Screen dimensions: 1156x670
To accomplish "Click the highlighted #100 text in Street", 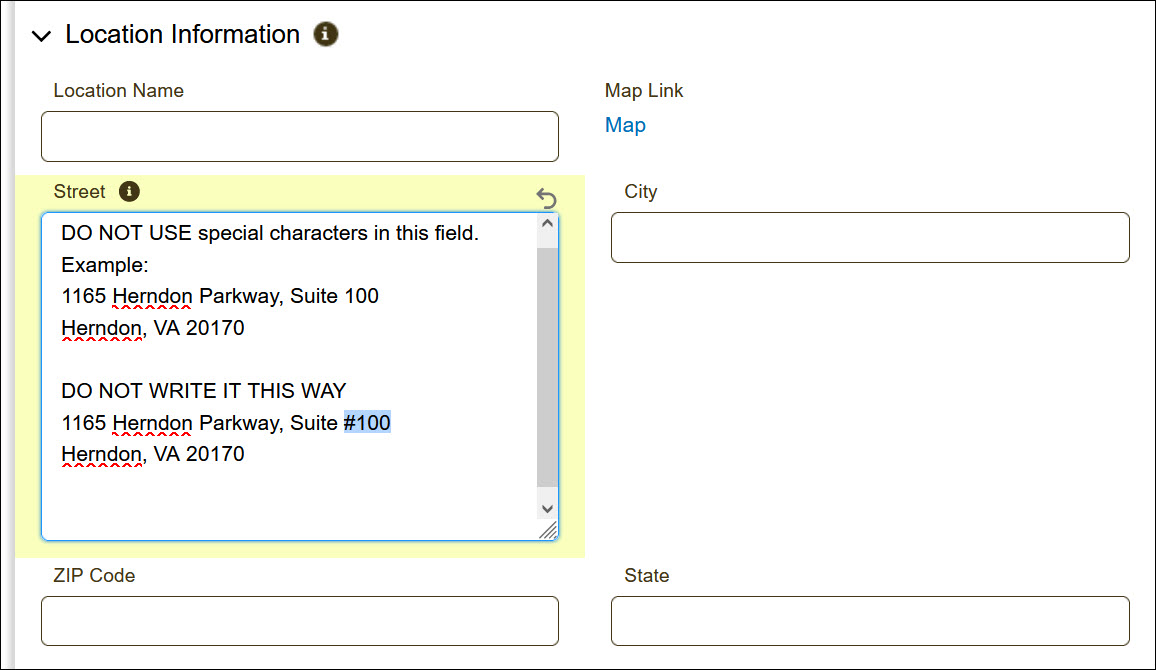I will pyautogui.click(x=367, y=423).
